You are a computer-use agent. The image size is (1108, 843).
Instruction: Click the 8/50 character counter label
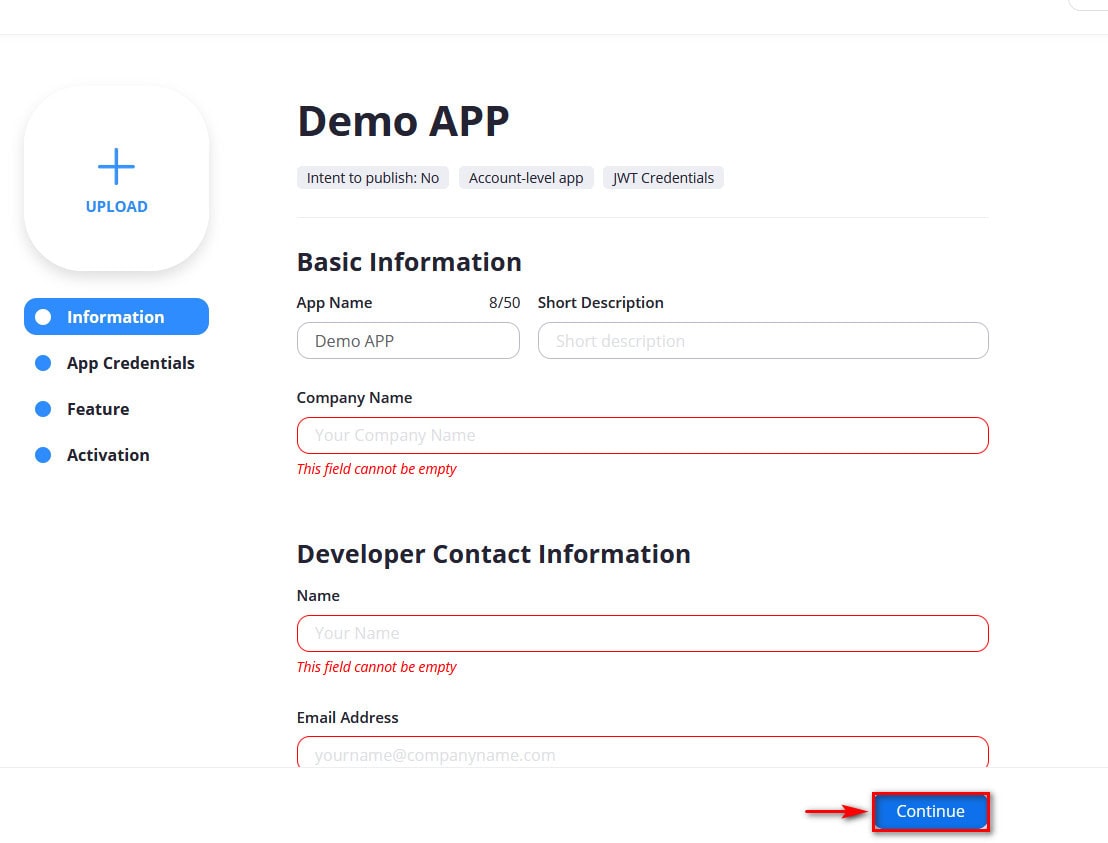pos(504,302)
